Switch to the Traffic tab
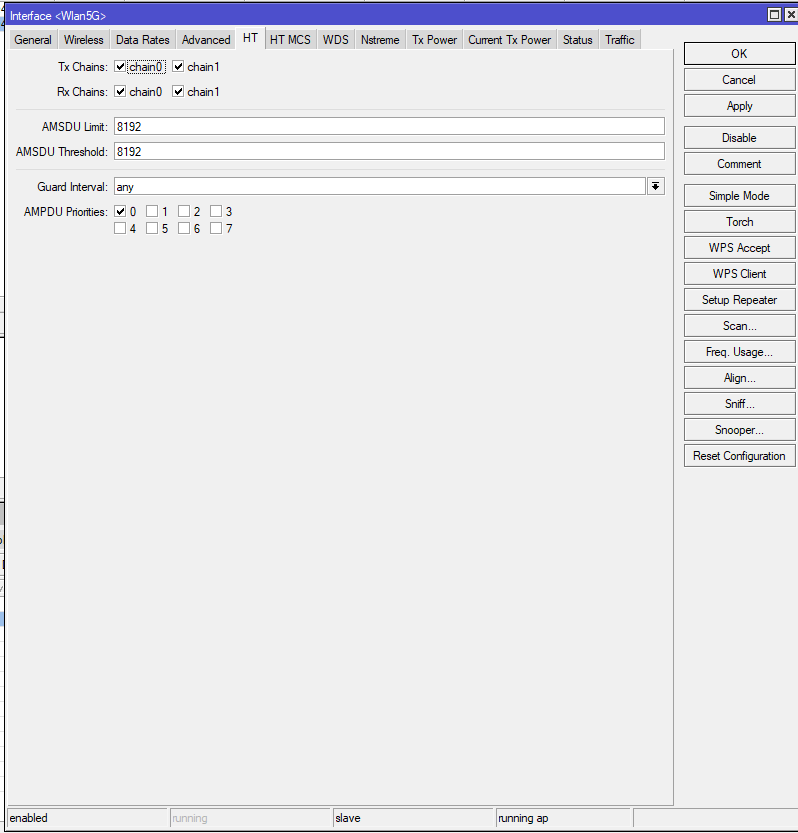This screenshot has width=798, height=833. point(619,40)
